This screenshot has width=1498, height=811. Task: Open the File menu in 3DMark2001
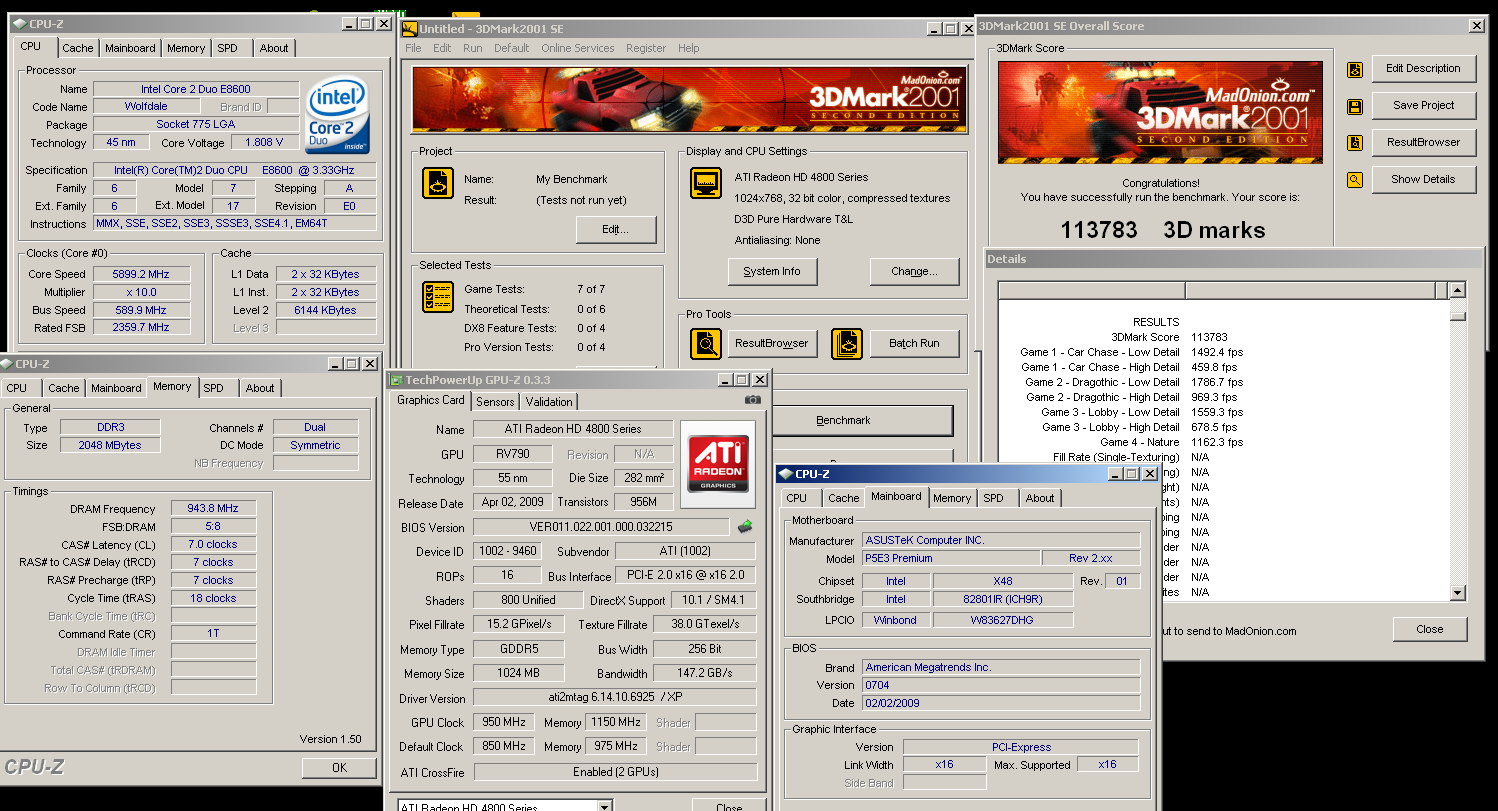413,48
